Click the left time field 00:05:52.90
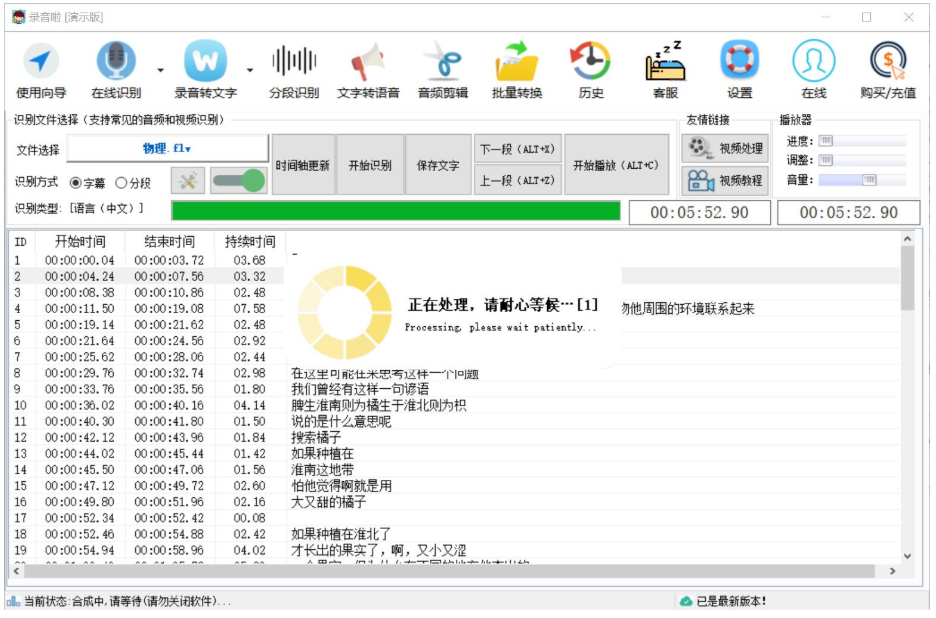Image resolution: width=936 pixels, height=618 pixels. click(x=700, y=213)
